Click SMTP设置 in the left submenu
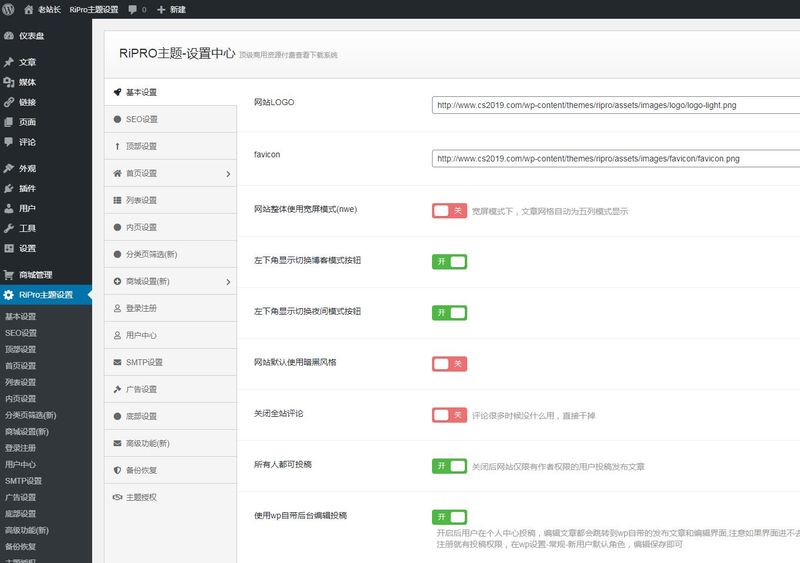Screen dimensions: 800x563 (x=23, y=480)
